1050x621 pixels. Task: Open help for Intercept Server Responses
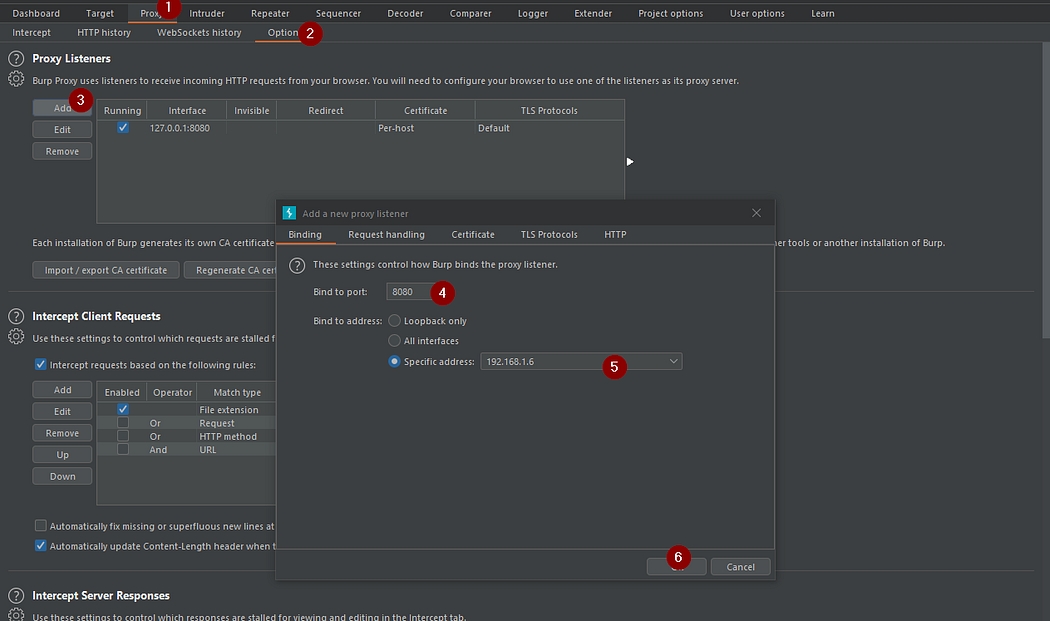click(x=16, y=596)
